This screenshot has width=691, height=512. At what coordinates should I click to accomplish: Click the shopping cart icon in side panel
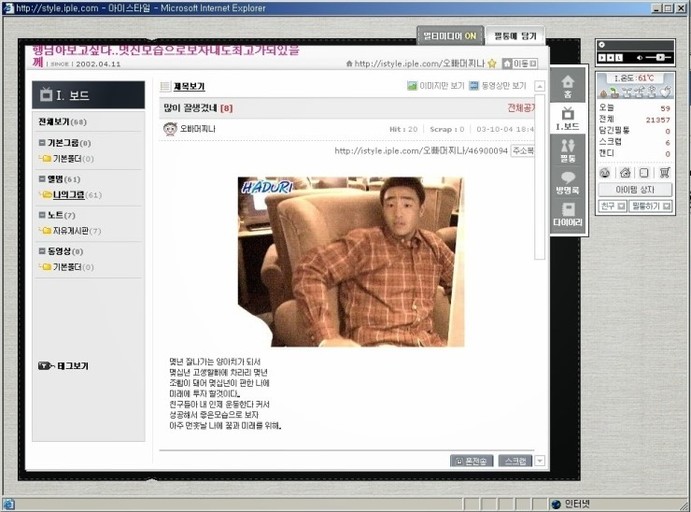[x=664, y=172]
